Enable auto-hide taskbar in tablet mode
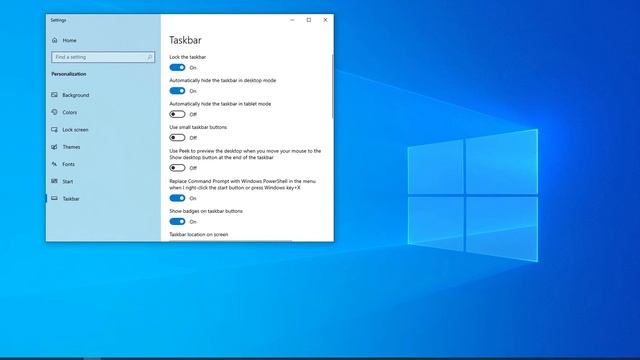This screenshot has width=640, height=360. point(177,114)
